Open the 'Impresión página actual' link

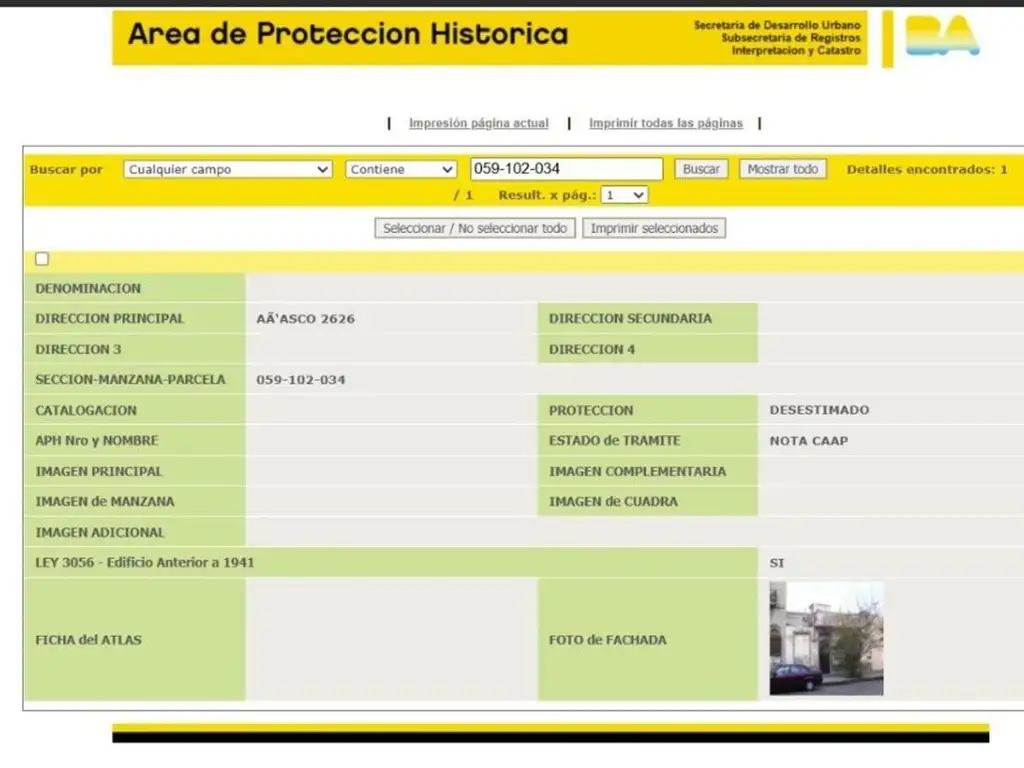click(478, 123)
